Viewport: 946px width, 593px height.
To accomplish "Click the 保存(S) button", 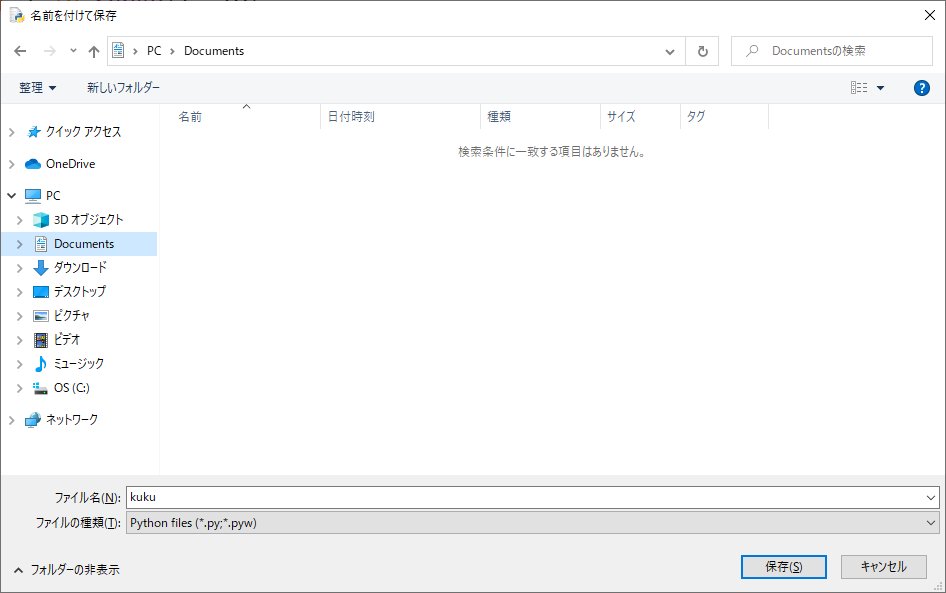I will point(783,566).
